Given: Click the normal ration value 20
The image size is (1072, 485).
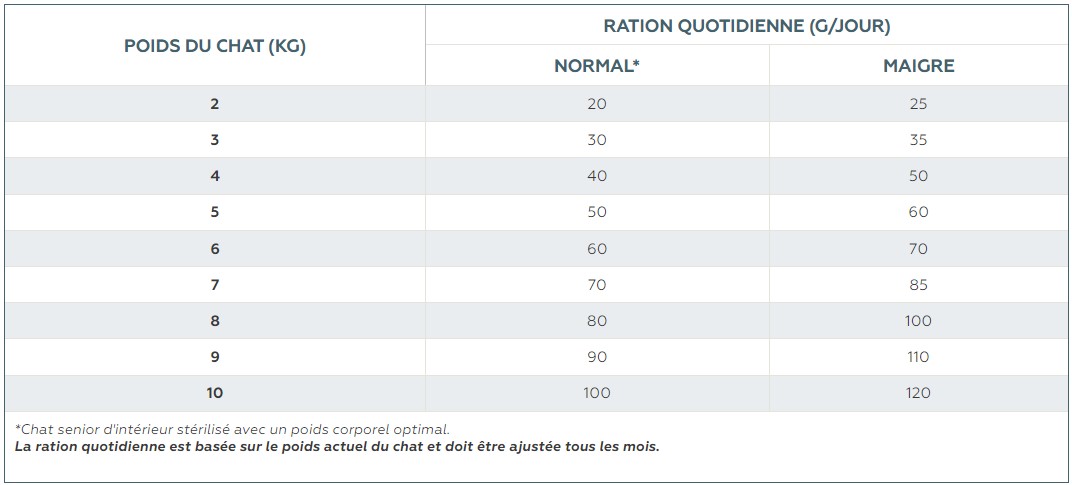Looking at the screenshot, I should tap(597, 104).
